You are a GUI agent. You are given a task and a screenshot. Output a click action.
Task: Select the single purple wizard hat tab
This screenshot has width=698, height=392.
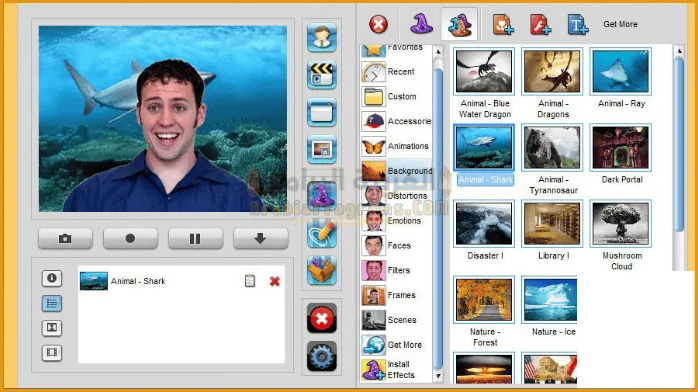[x=421, y=24]
